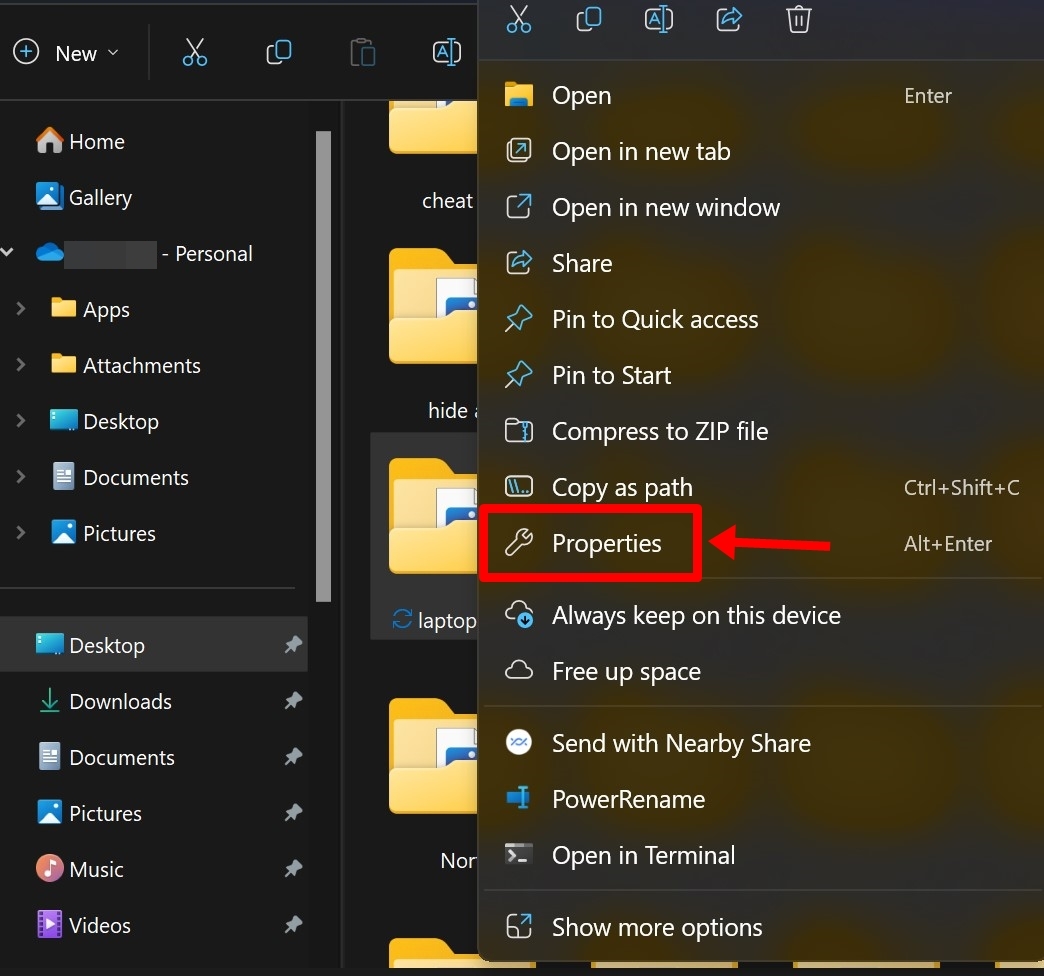Expand the Apps folder chevron
The height and width of the screenshot is (976, 1044).
21,309
